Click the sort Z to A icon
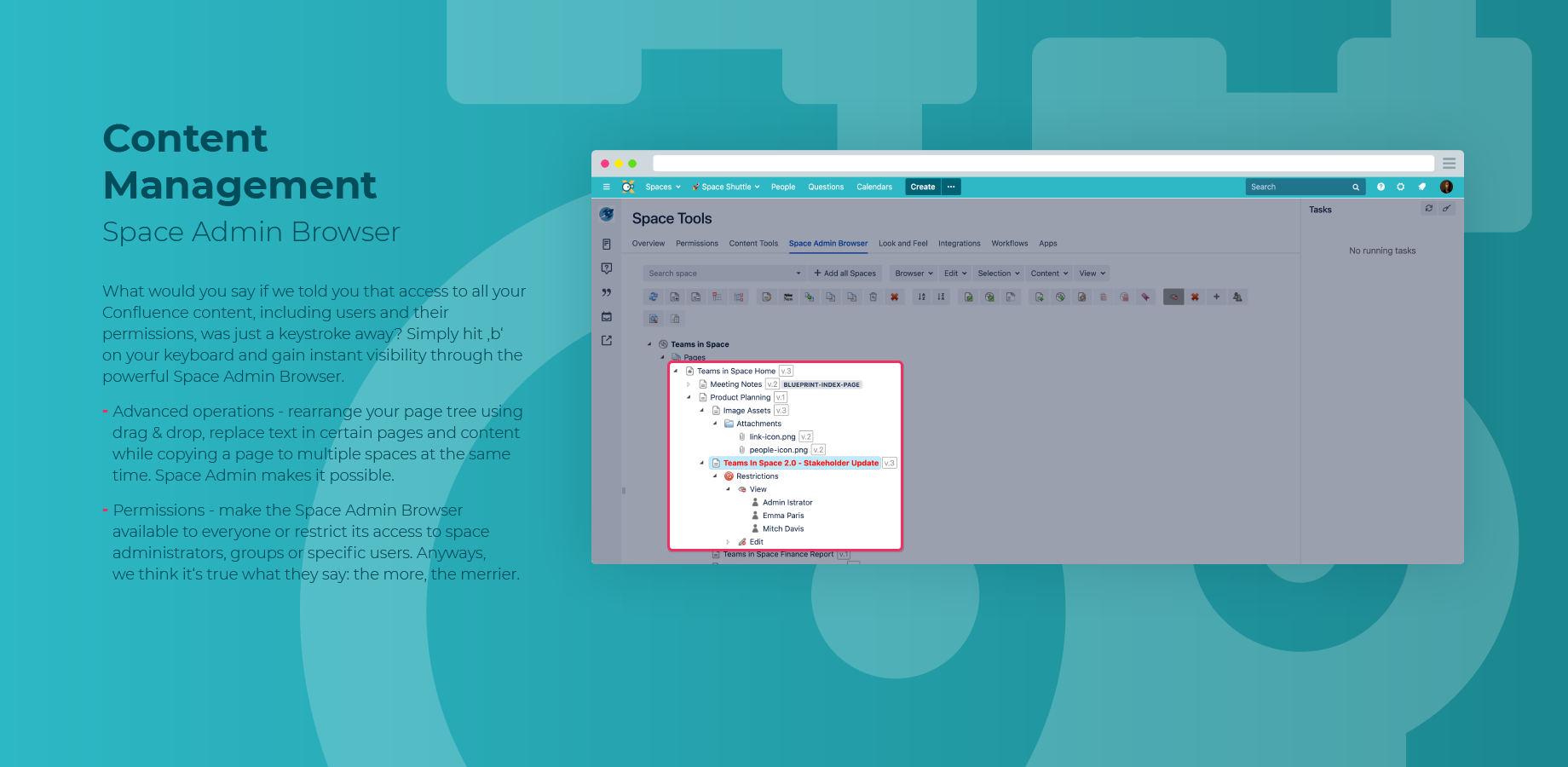The image size is (1568, 767). click(941, 297)
